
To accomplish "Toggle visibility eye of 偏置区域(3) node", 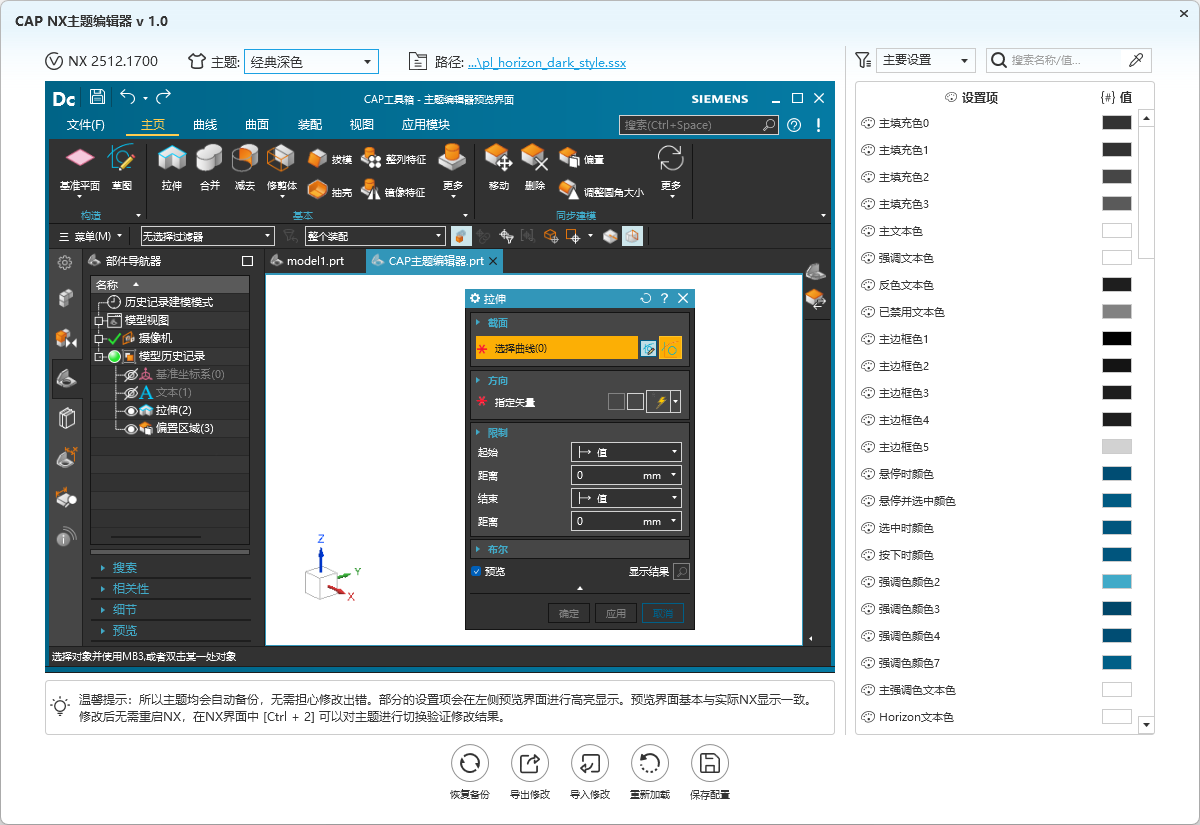I will tap(131, 428).
